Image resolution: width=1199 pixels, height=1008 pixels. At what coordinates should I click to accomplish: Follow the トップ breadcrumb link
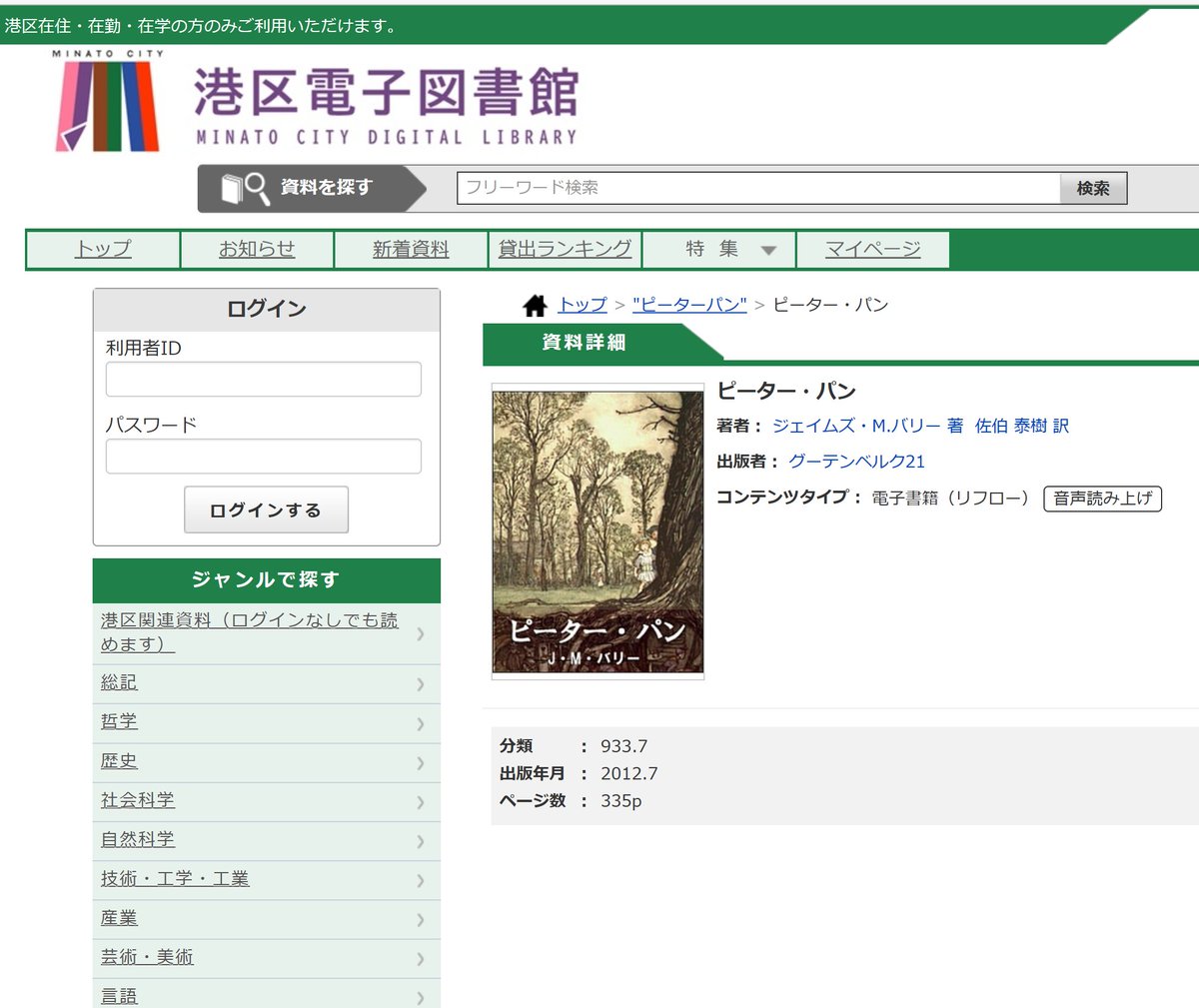click(x=583, y=305)
